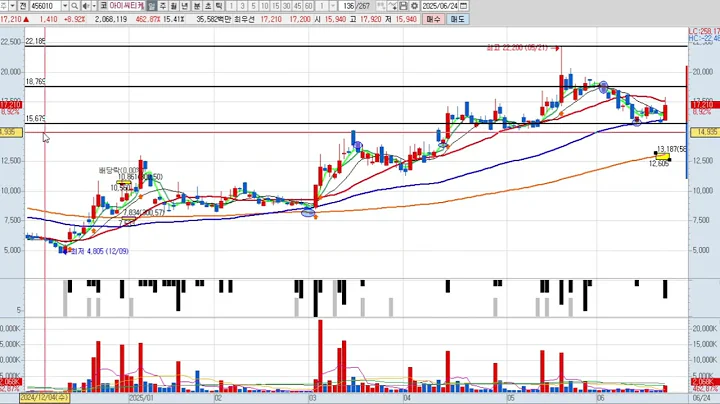Image resolution: width=720 pixels, height=404 pixels.
Task: Click the 7,834 price annotation
Action: point(143,213)
